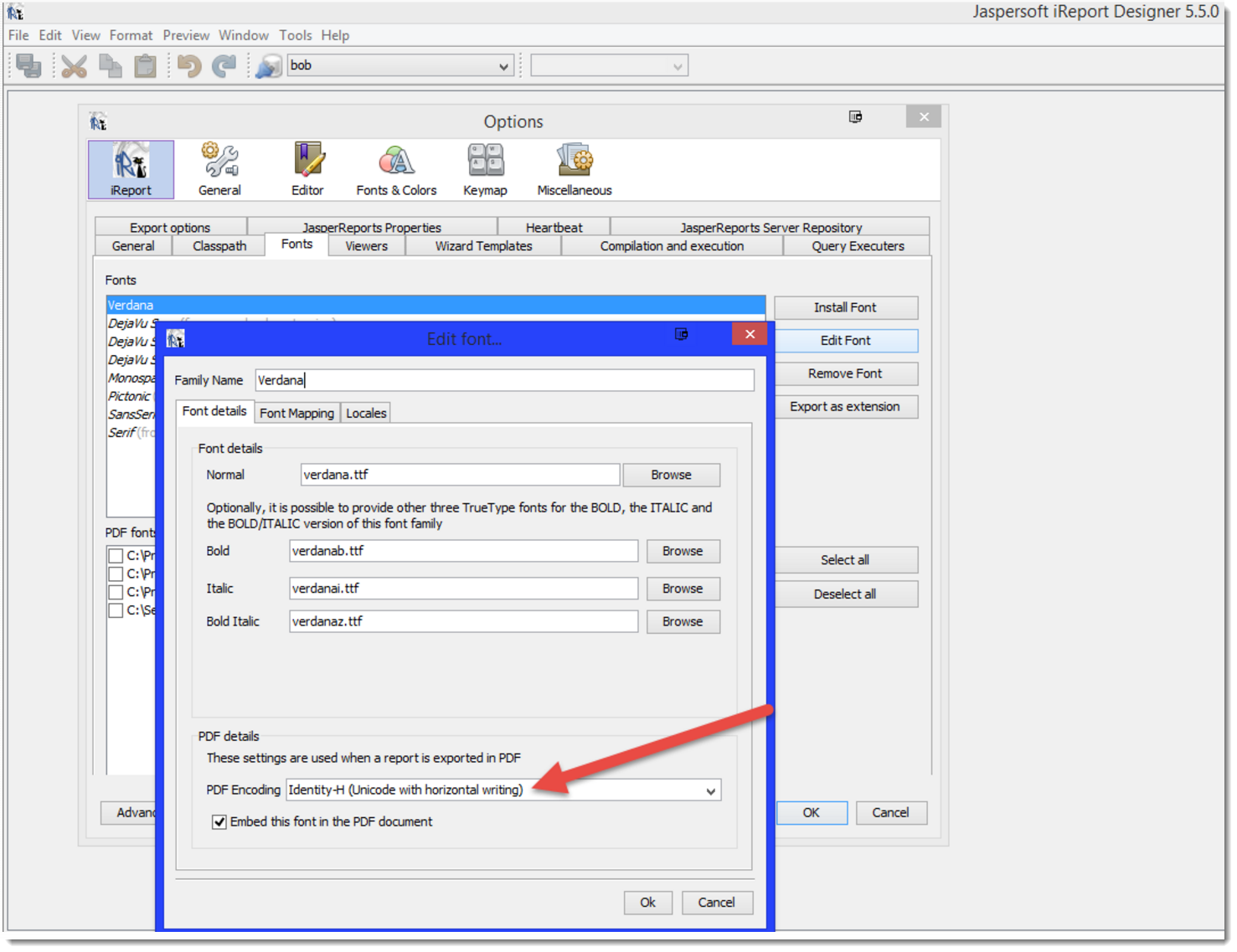This screenshot has width=1237, height=952.
Task: Browse for the Italic font file
Action: [x=683, y=589]
